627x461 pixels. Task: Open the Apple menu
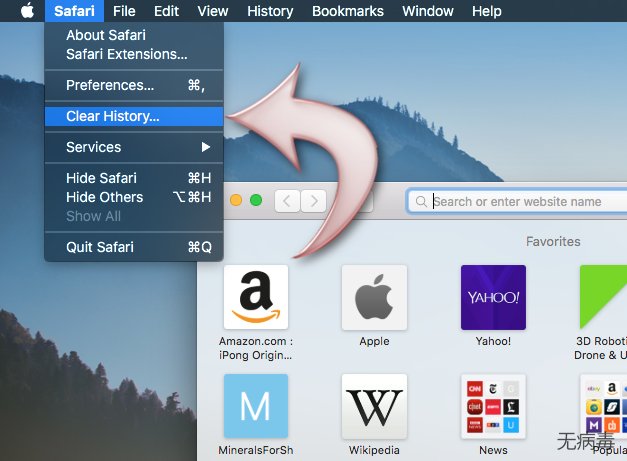[x=27, y=11]
